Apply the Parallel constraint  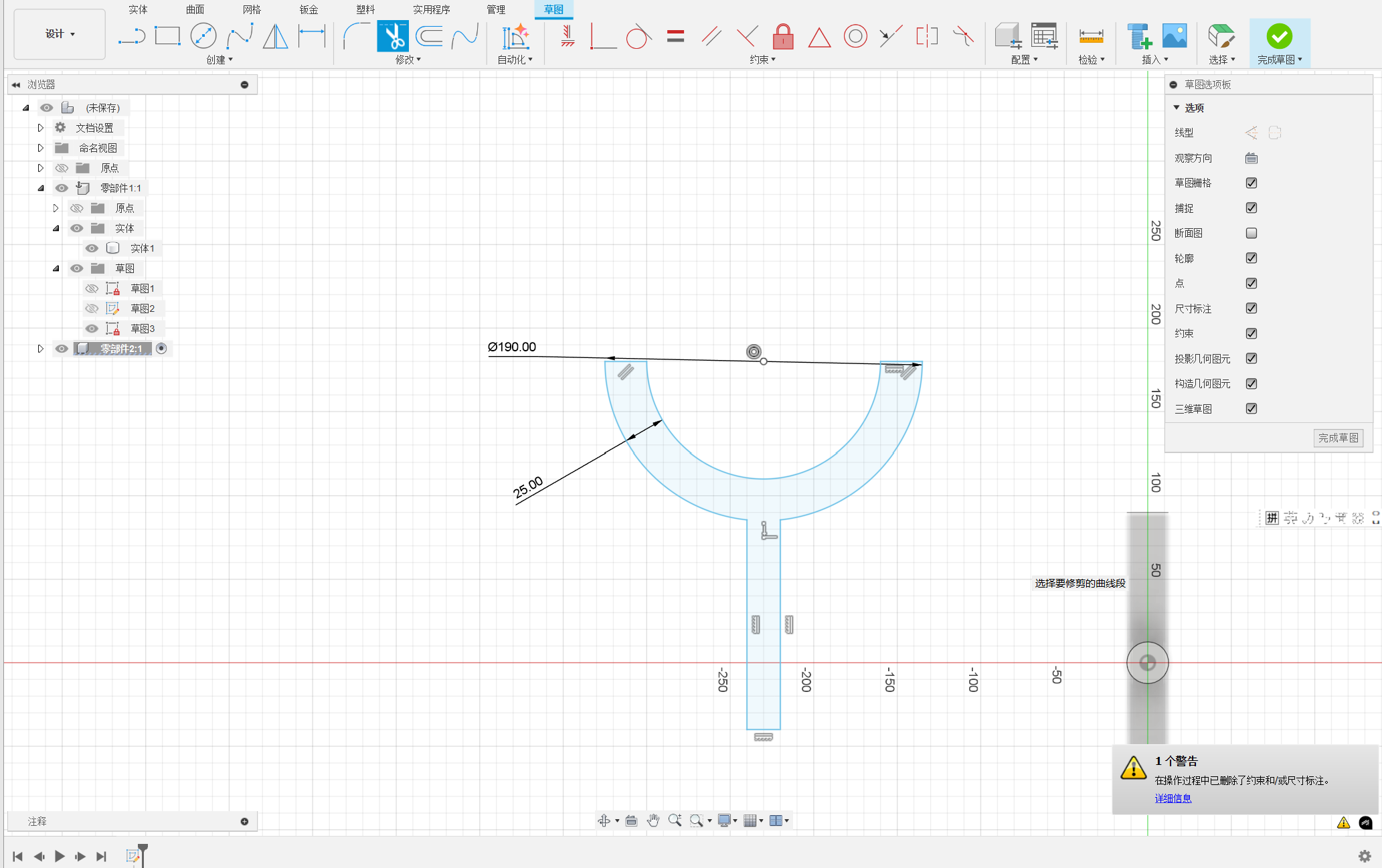point(711,35)
